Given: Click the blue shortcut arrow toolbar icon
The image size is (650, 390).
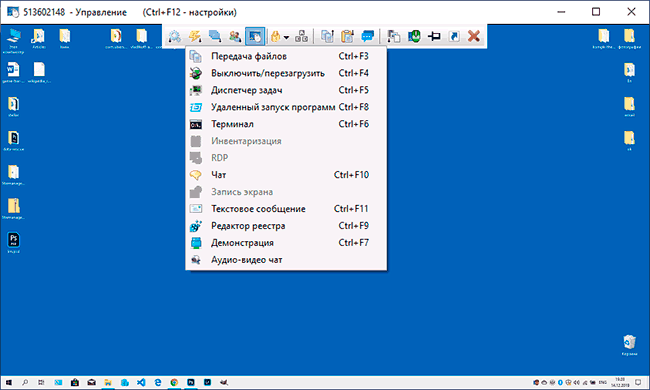Looking at the screenshot, I should pyautogui.click(x=454, y=36).
